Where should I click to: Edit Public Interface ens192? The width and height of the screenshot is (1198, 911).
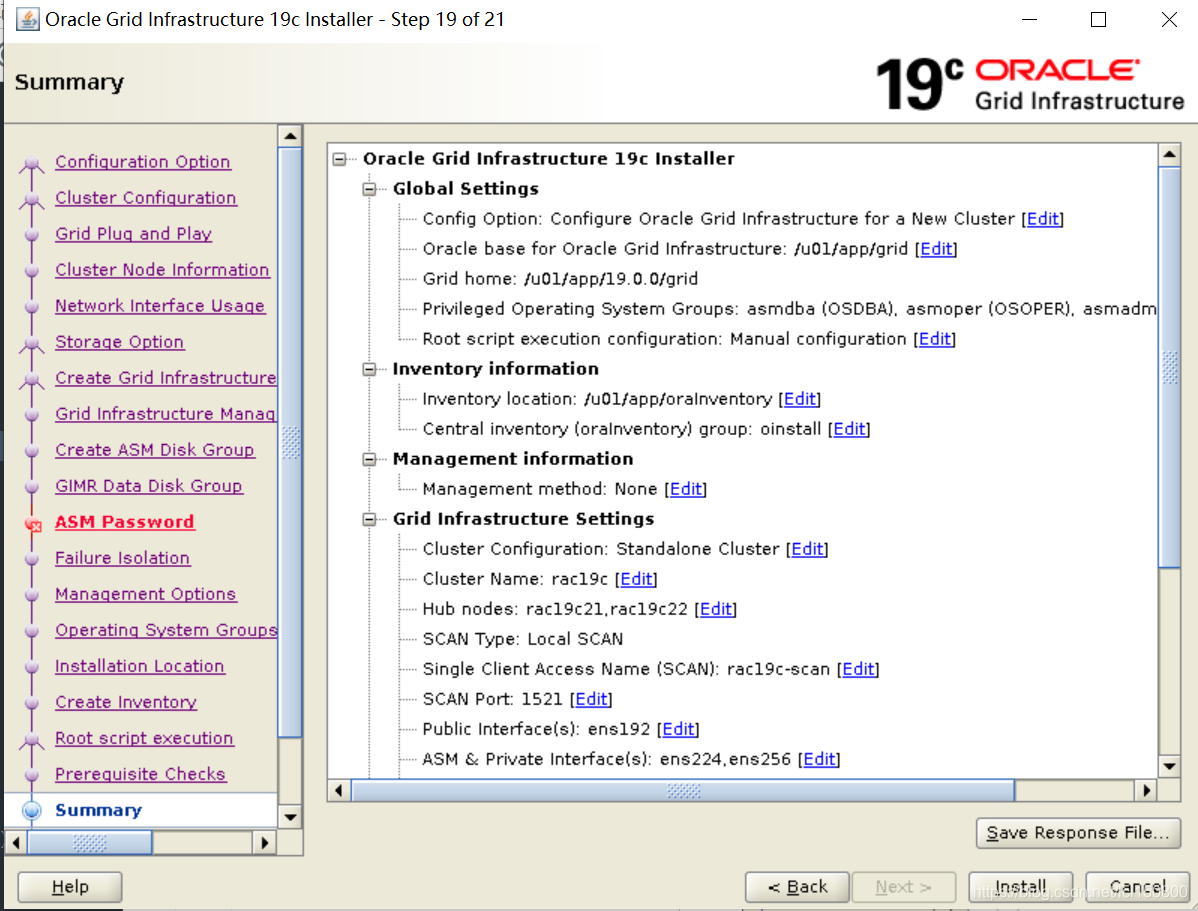(678, 729)
